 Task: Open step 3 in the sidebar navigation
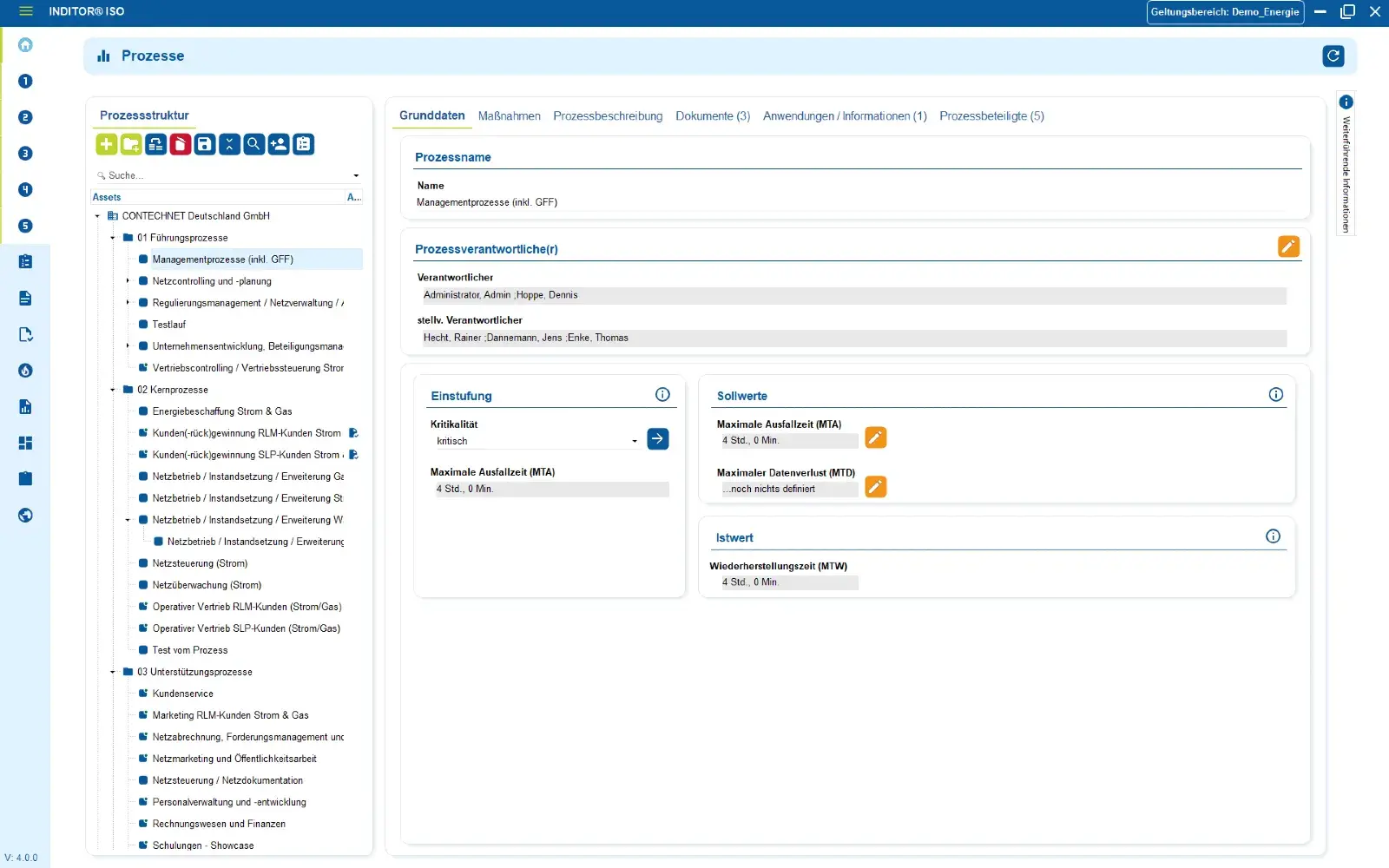click(x=25, y=154)
